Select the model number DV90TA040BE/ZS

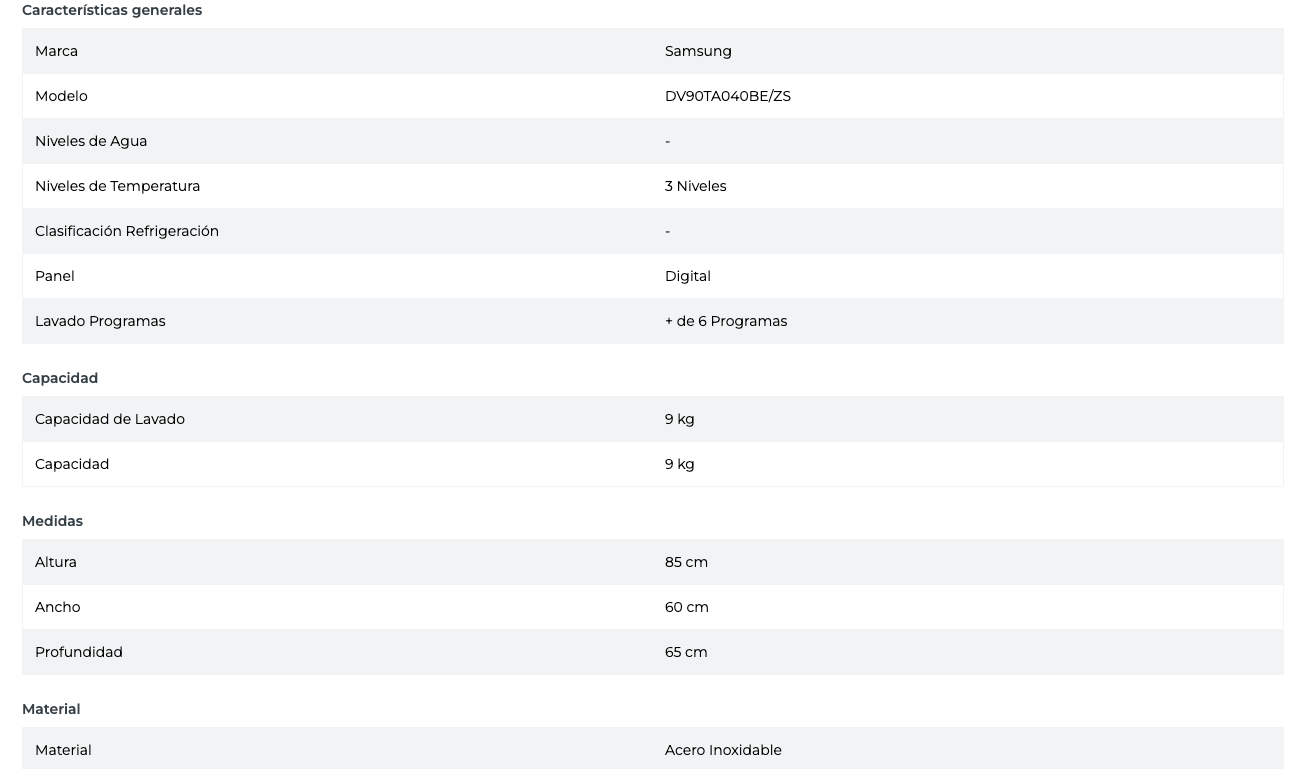pos(727,96)
